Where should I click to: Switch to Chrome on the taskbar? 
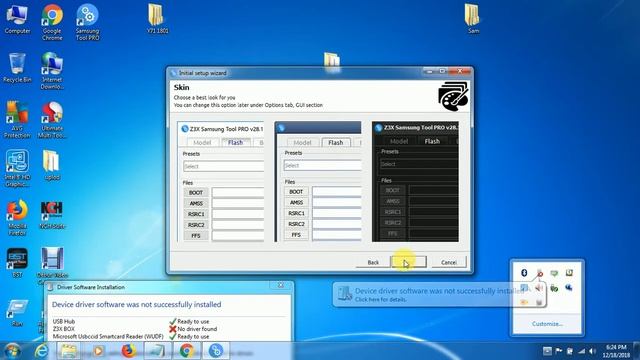point(187,351)
